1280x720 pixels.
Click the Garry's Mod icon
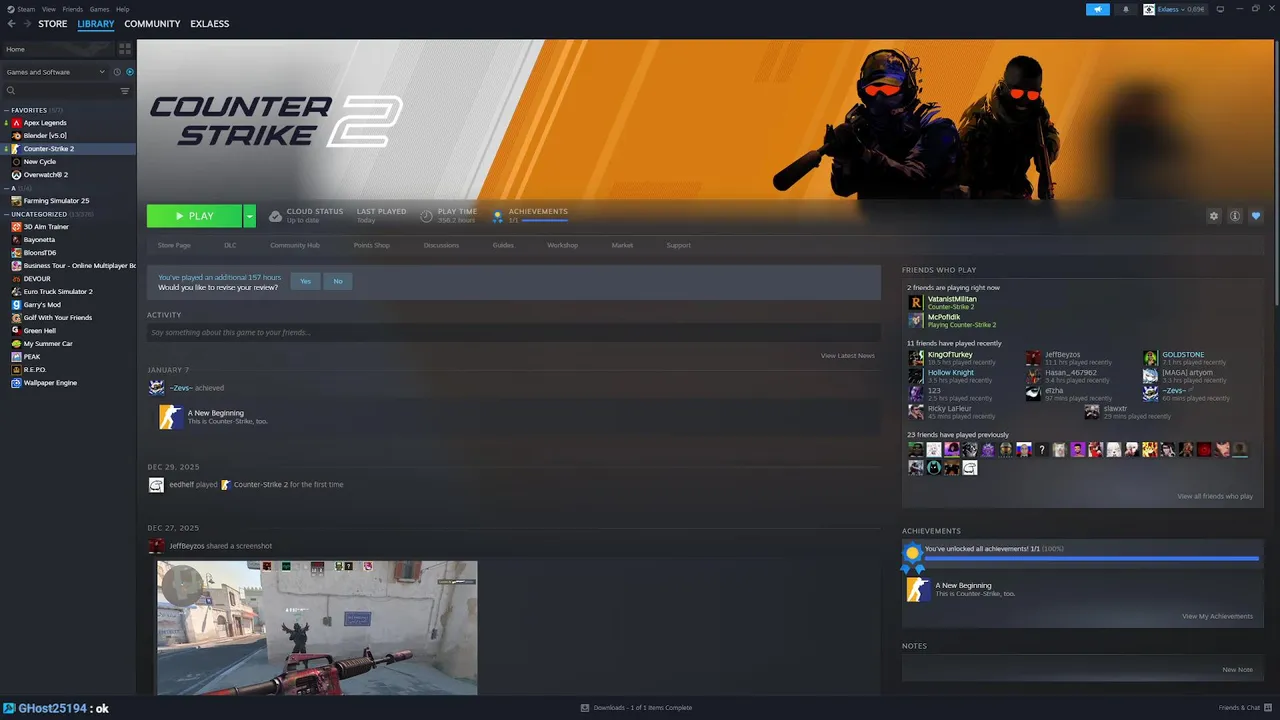click(16, 305)
